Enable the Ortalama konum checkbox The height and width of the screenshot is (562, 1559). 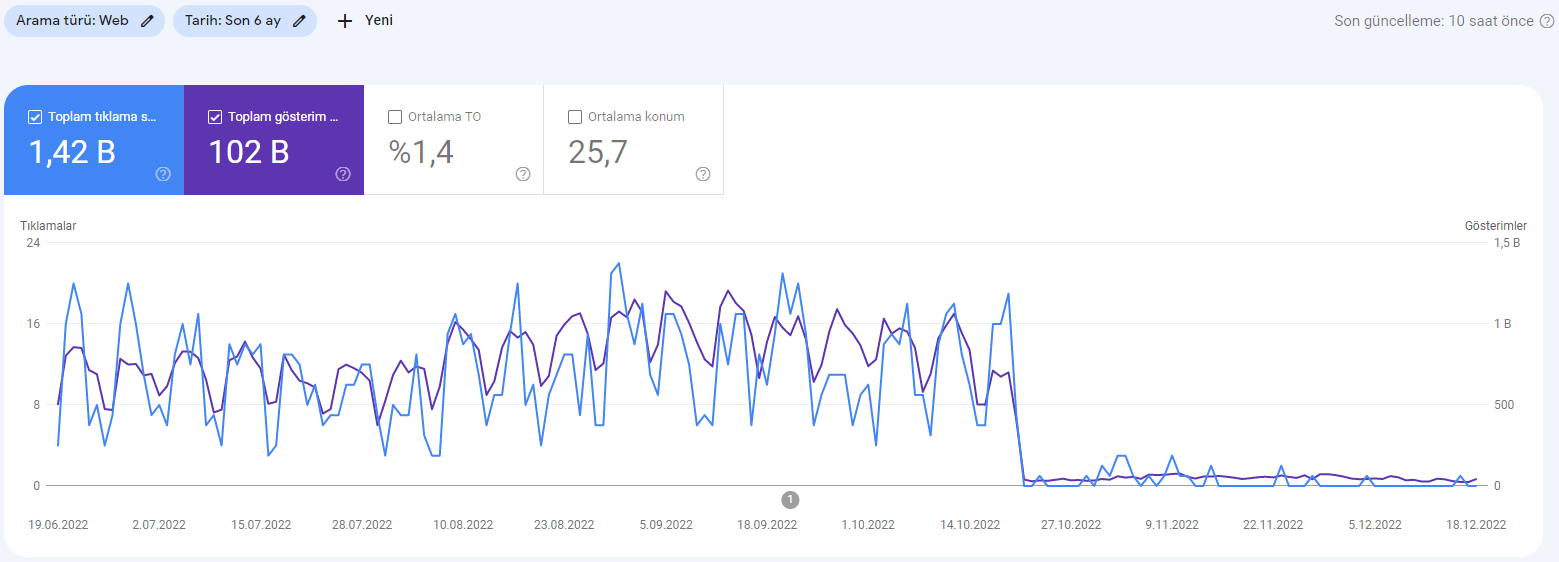[575, 117]
